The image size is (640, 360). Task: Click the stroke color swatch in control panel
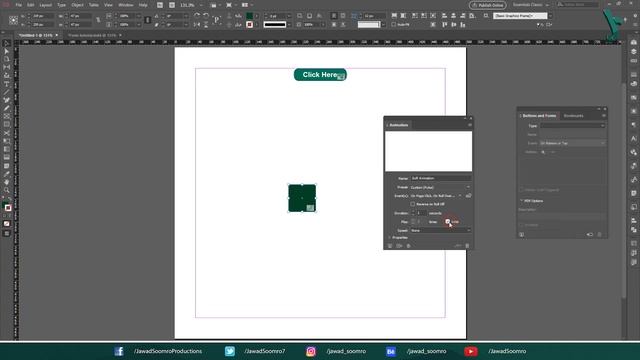point(249,25)
